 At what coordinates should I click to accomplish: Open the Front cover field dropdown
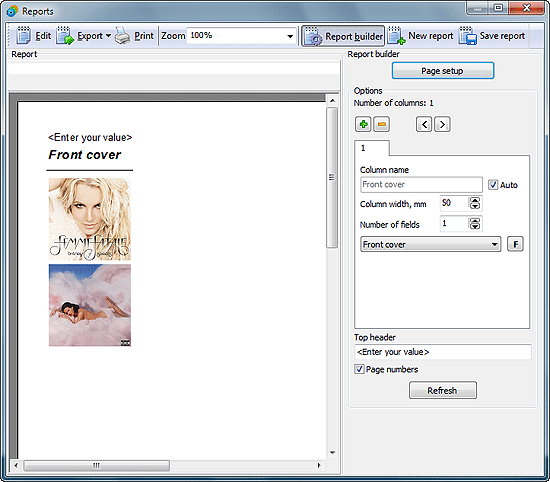point(430,244)
